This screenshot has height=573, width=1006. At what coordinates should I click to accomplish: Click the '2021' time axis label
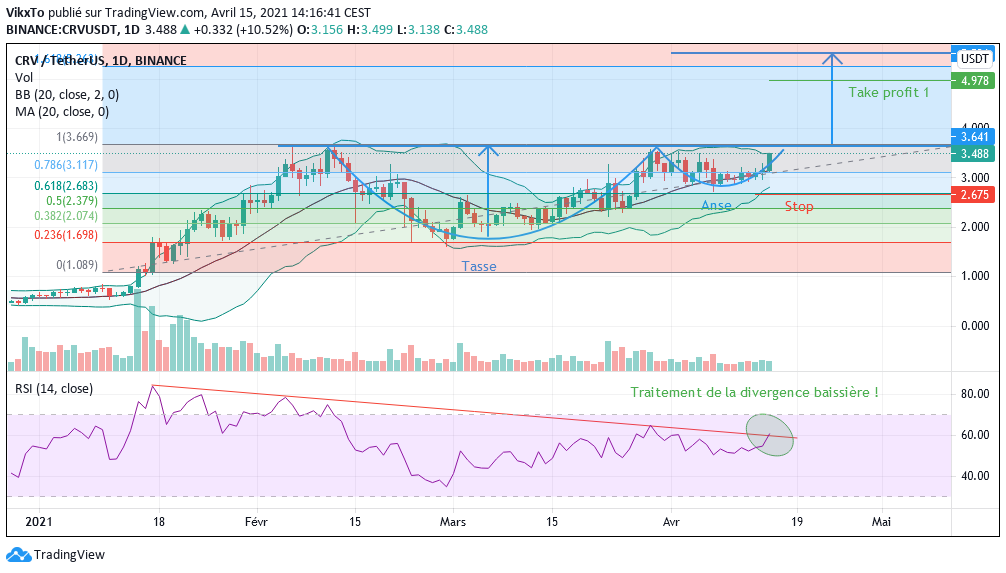coord(38,522)
